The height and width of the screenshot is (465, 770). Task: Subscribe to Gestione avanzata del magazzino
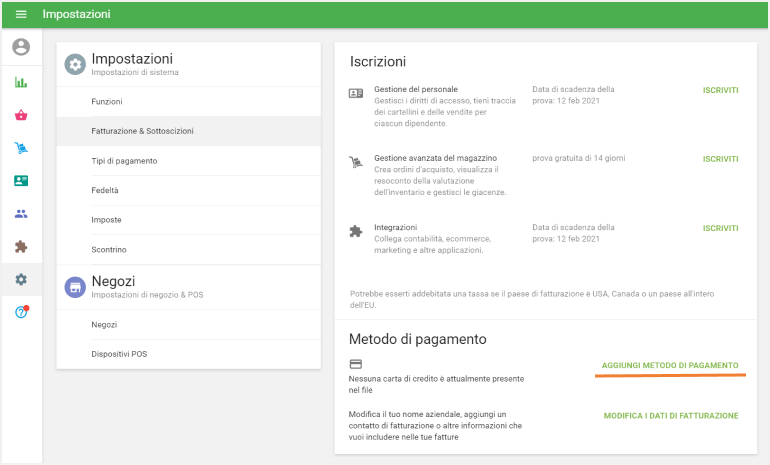pyautogui.click(x=720, y=159)
